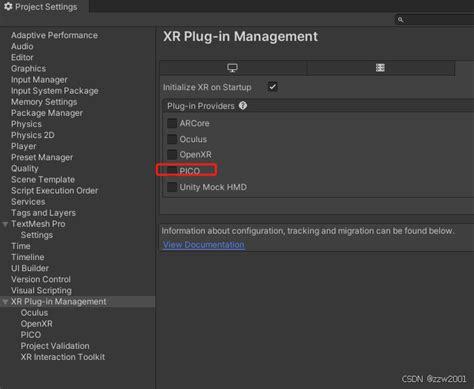Click the Plug-in Providers header label
Viewport: 474px width, 389px height.
(201, 106)
